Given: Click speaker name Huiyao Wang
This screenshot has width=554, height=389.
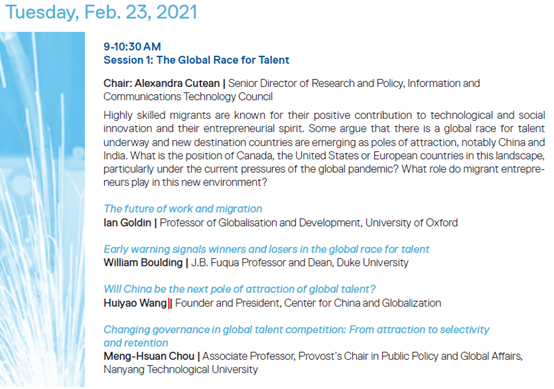Looking at the screenshot, I should click(x=135, y=303).
